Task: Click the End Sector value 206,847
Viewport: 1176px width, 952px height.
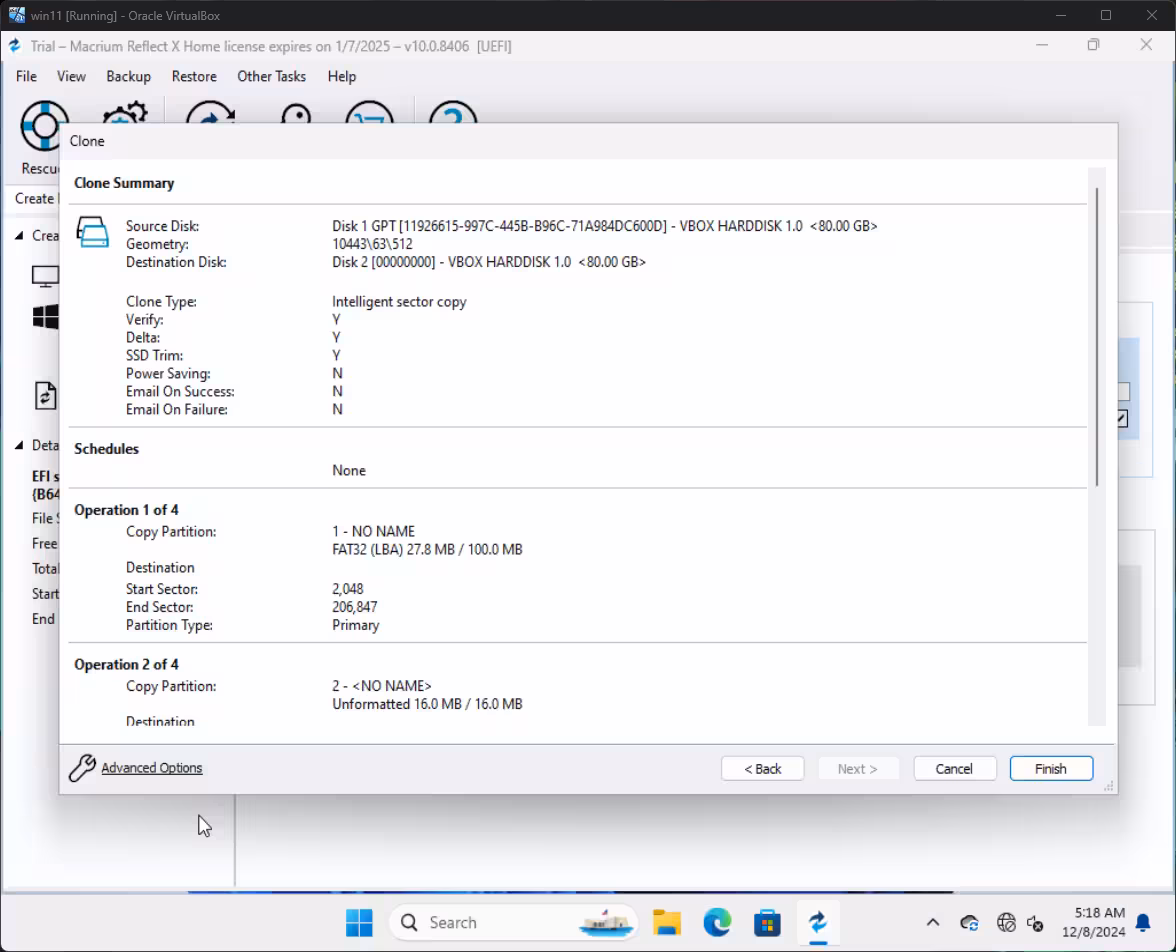Action: (x=355, y=607)
